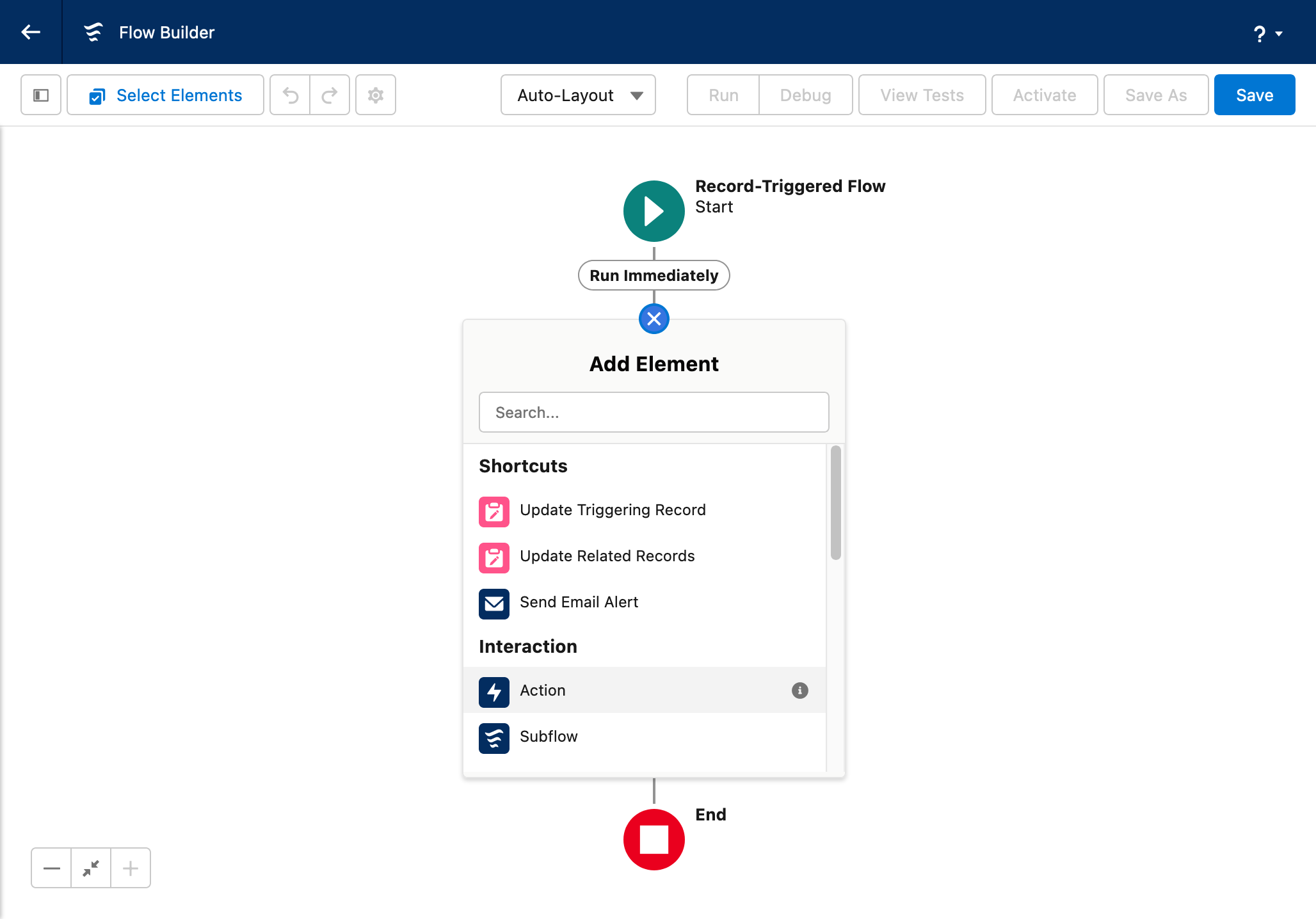Open the Help menu dropdown
The height and width of the screenshot is (919, 1316).
tap(1267, 33)
